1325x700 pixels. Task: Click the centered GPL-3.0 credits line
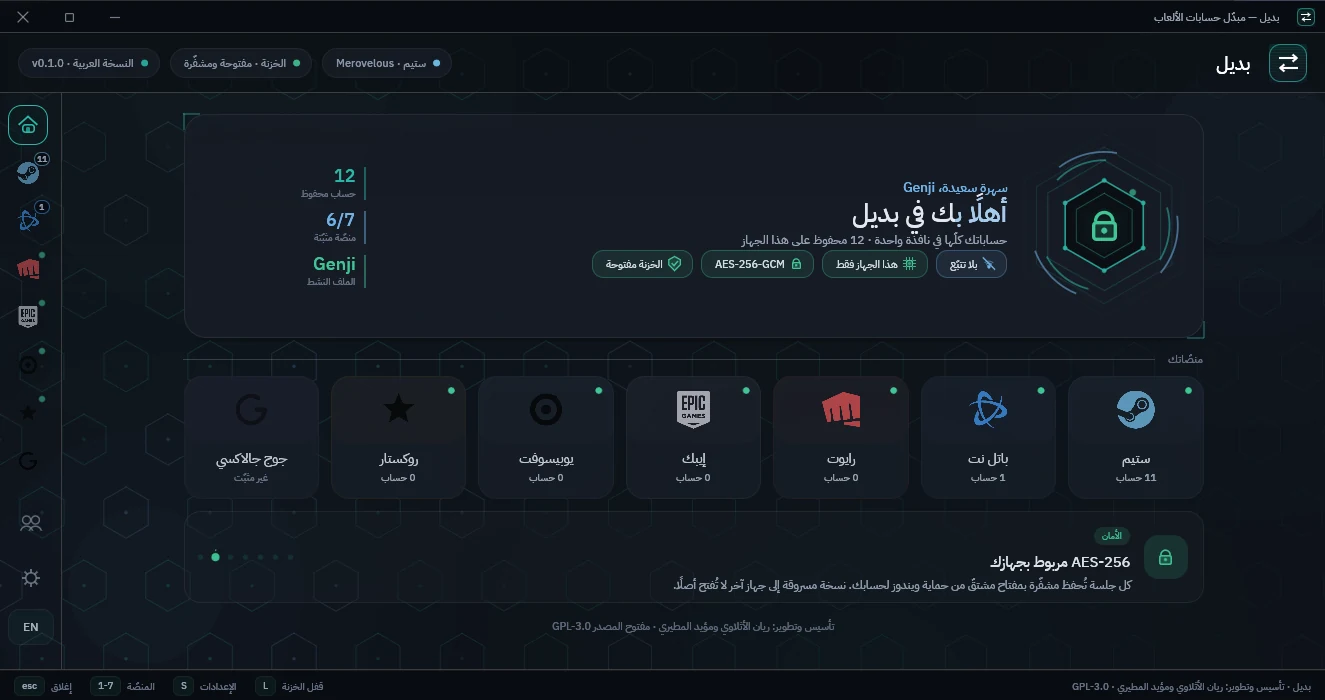click(x=692, y=626)
